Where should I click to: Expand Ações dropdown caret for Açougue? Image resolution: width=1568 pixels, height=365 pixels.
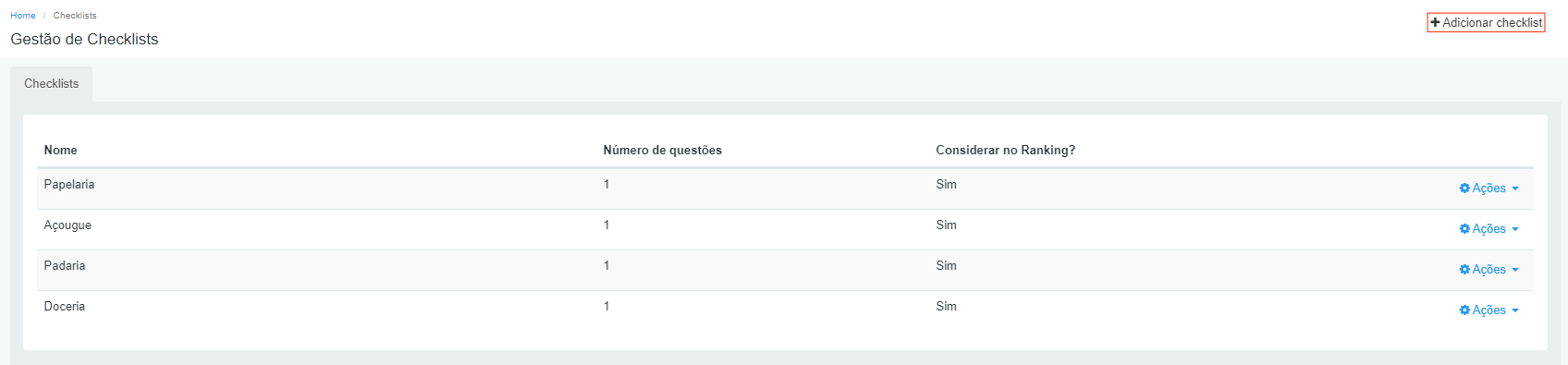click(x=1515, y=229)
